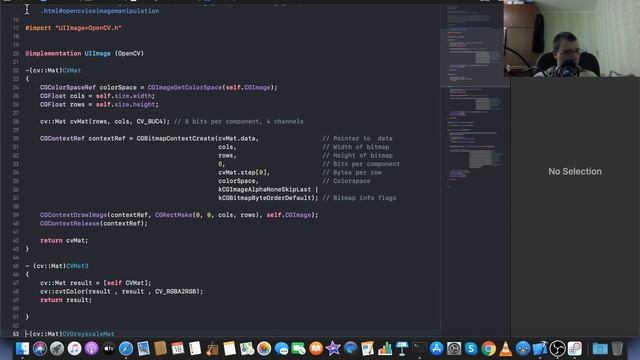Click CVGrayscaleMat method name

(x=88, y=334)
